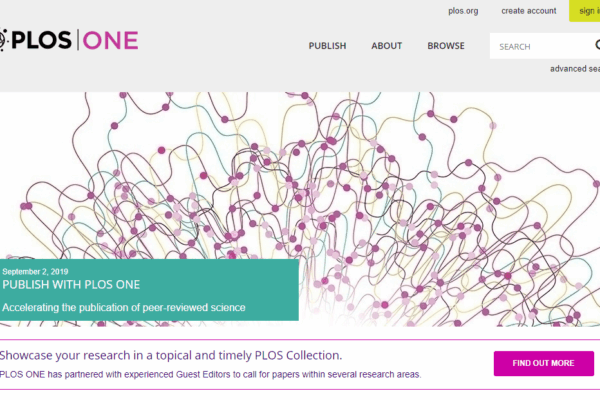Open the create account link

[x=529, y=11]
